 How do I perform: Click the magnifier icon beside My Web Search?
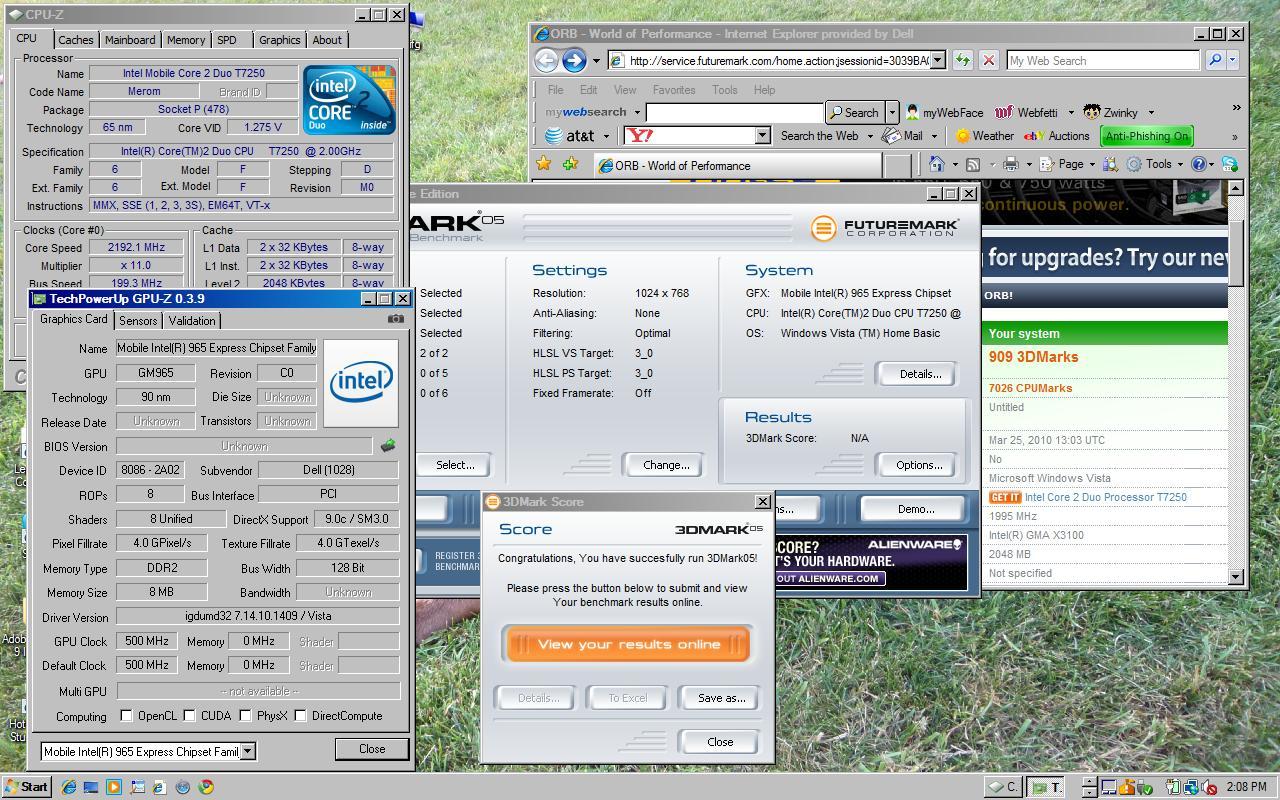1215,60
